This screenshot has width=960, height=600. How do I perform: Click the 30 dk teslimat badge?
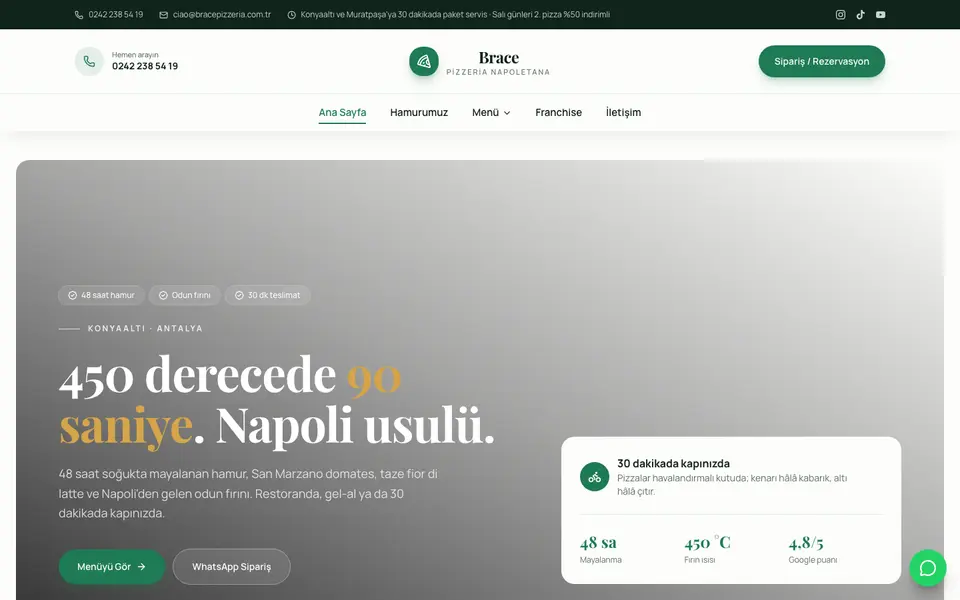[x=268, y=295]
